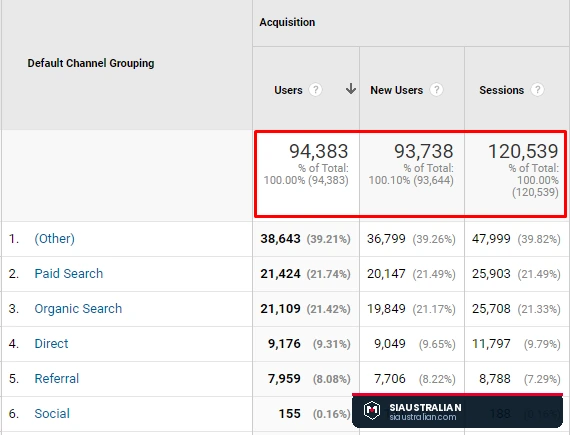Select the 25,708 sessions cell

pyautogui.click(x=491, y=309)
